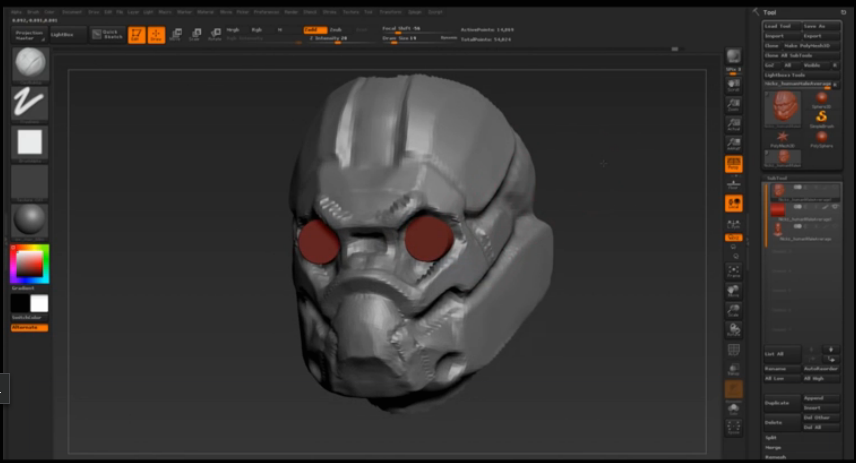Enable Draw mode button
Viewport: 856px width, 463px height.
point(156,35)
